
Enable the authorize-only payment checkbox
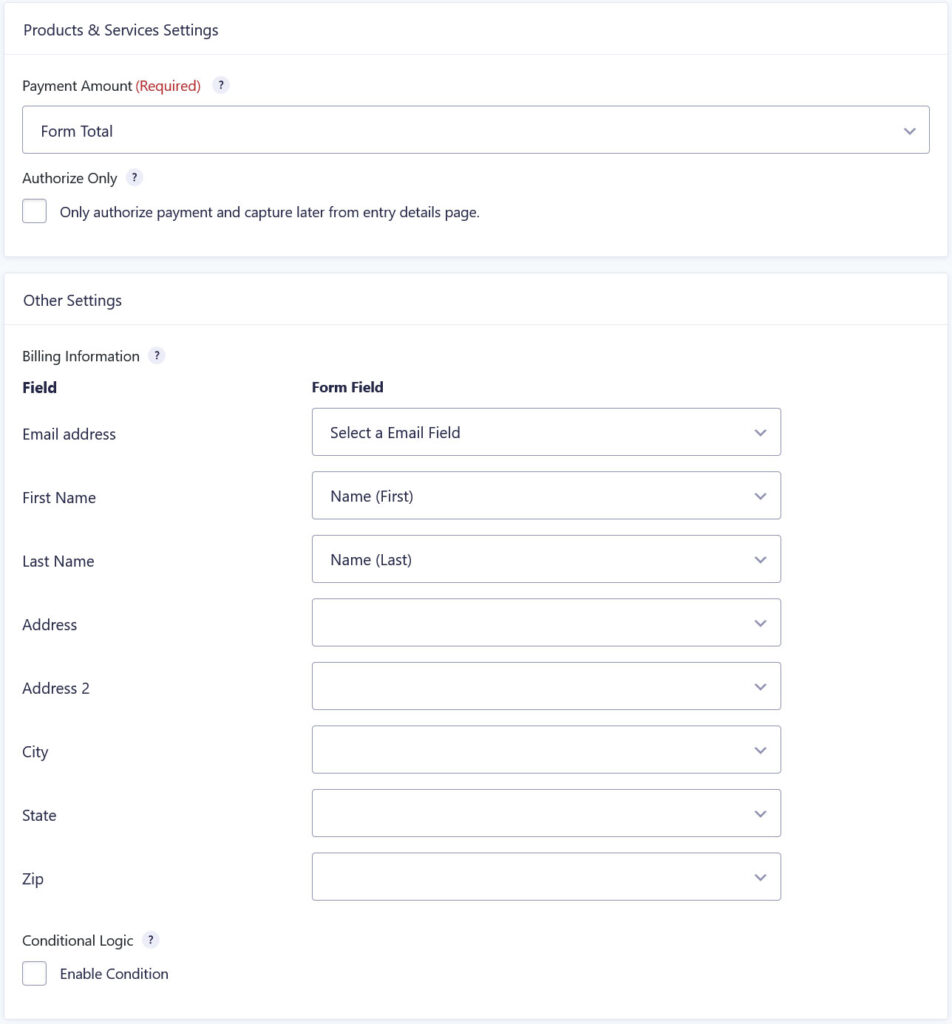34,210
